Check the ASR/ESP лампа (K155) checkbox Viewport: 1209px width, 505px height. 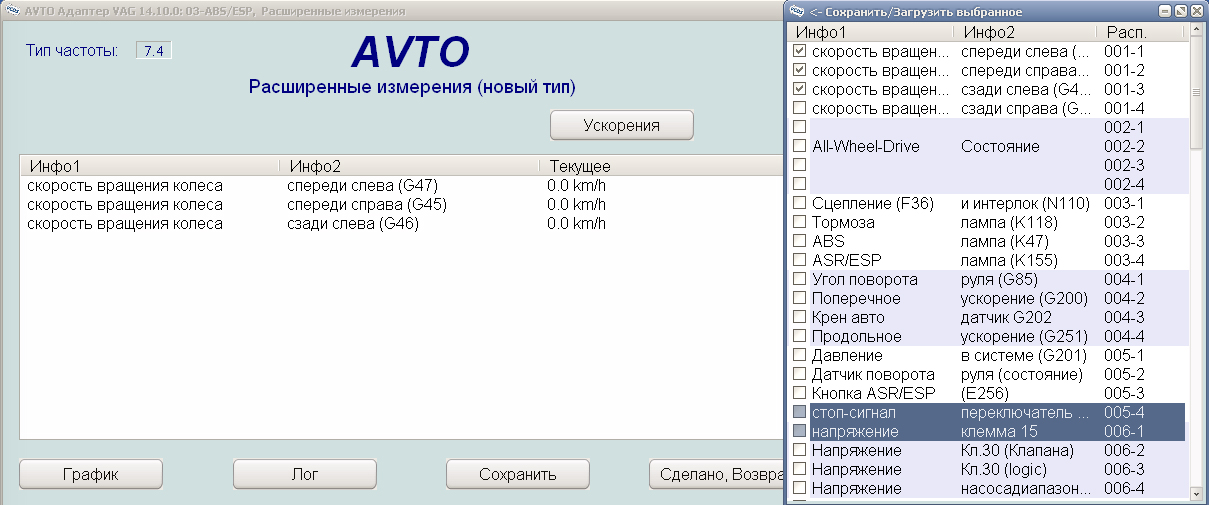point(799,260)
